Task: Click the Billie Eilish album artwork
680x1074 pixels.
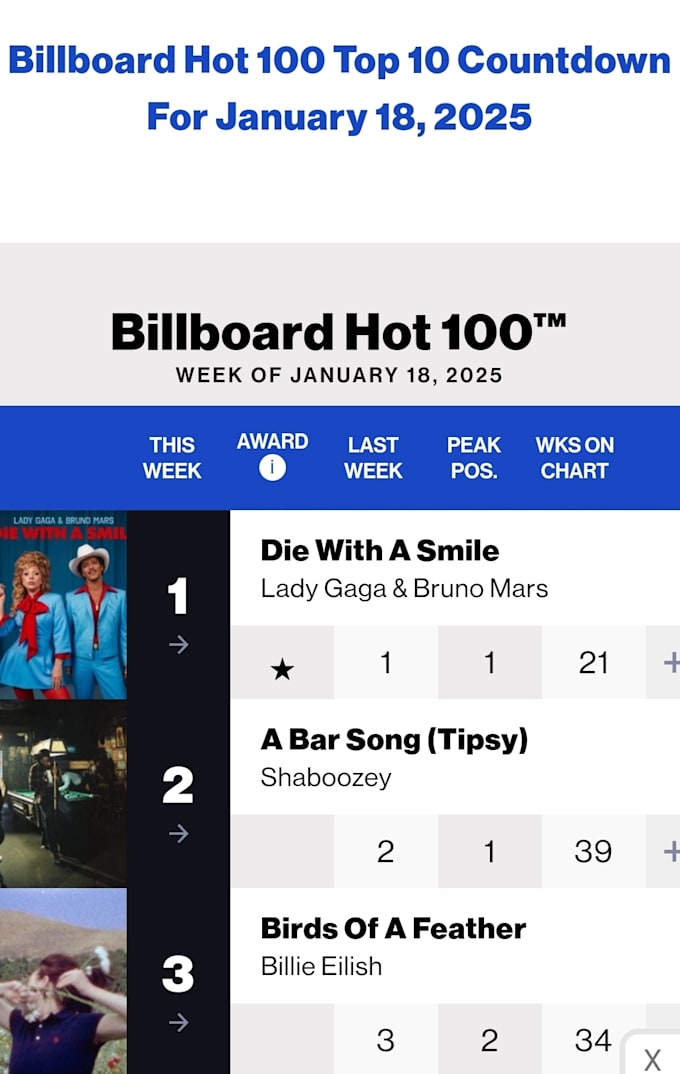Action: (x=64, y=981)
